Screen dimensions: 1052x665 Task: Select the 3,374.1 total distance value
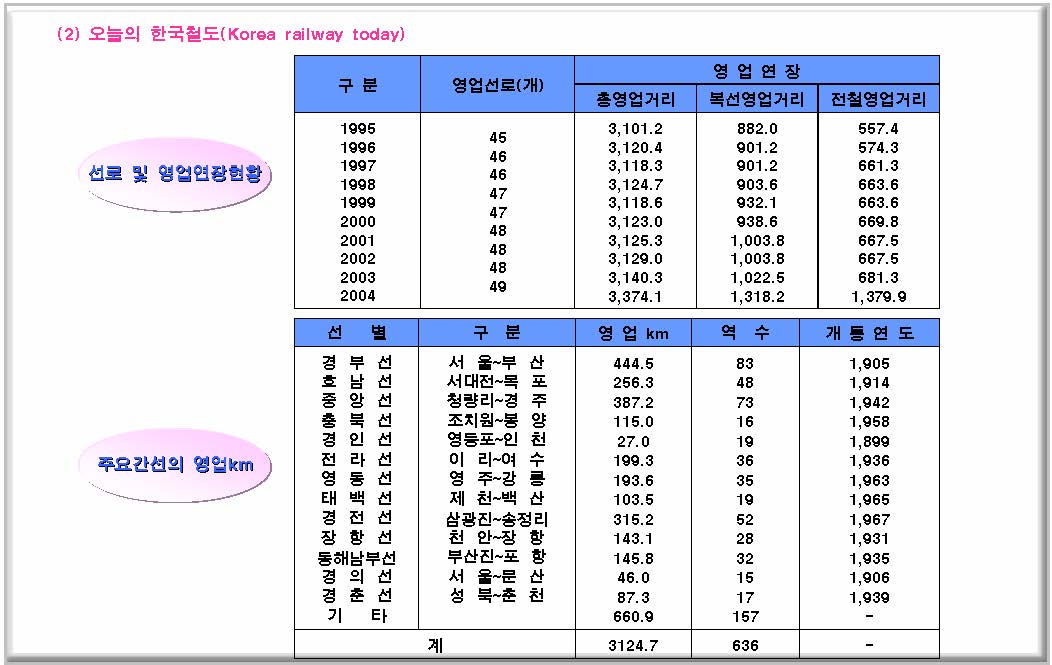[x=635, y=296]
